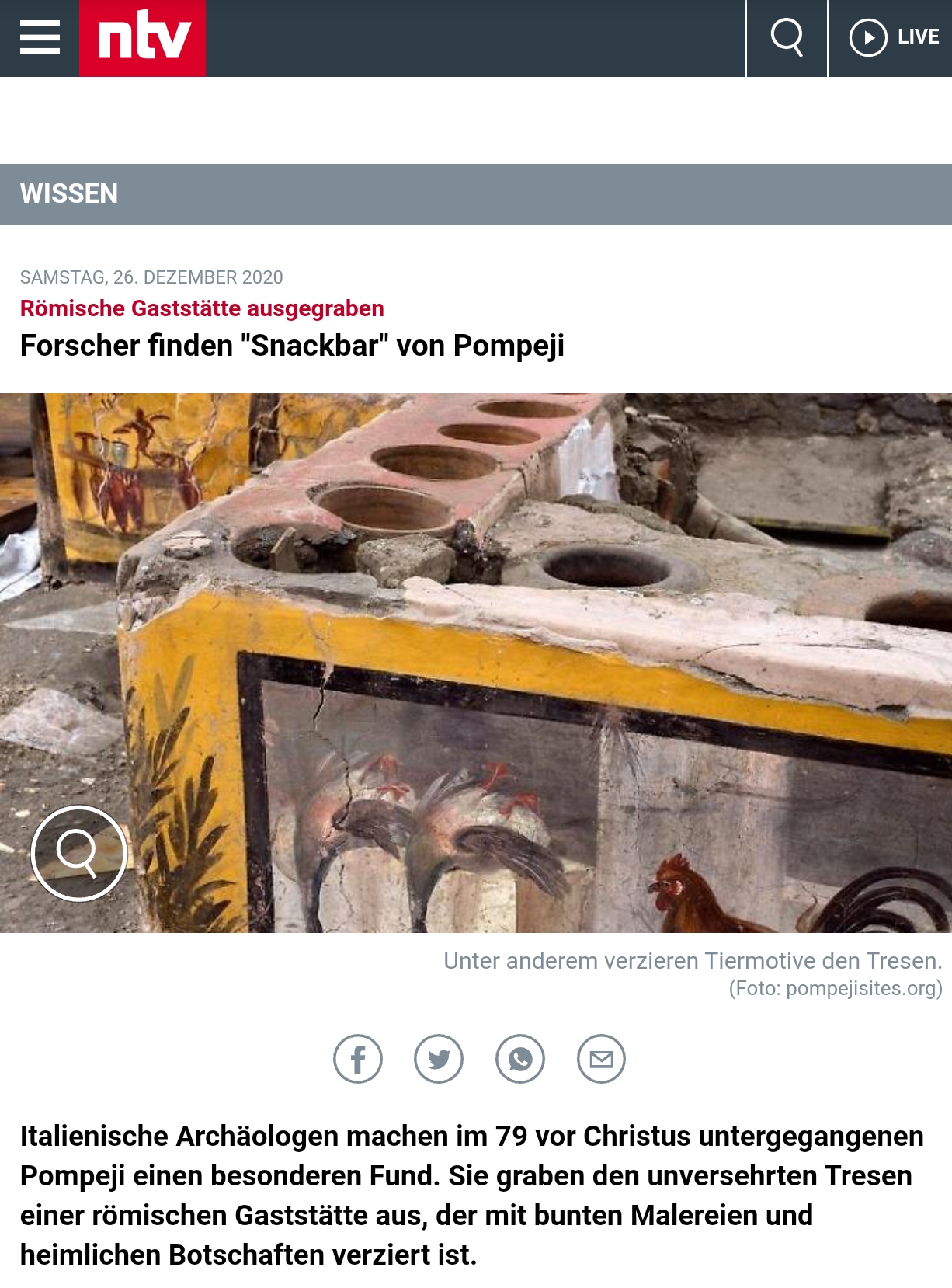This screenshot has width=952, height=1288.
Task: Click the image caption about Tiermotive
Action: 693,961
